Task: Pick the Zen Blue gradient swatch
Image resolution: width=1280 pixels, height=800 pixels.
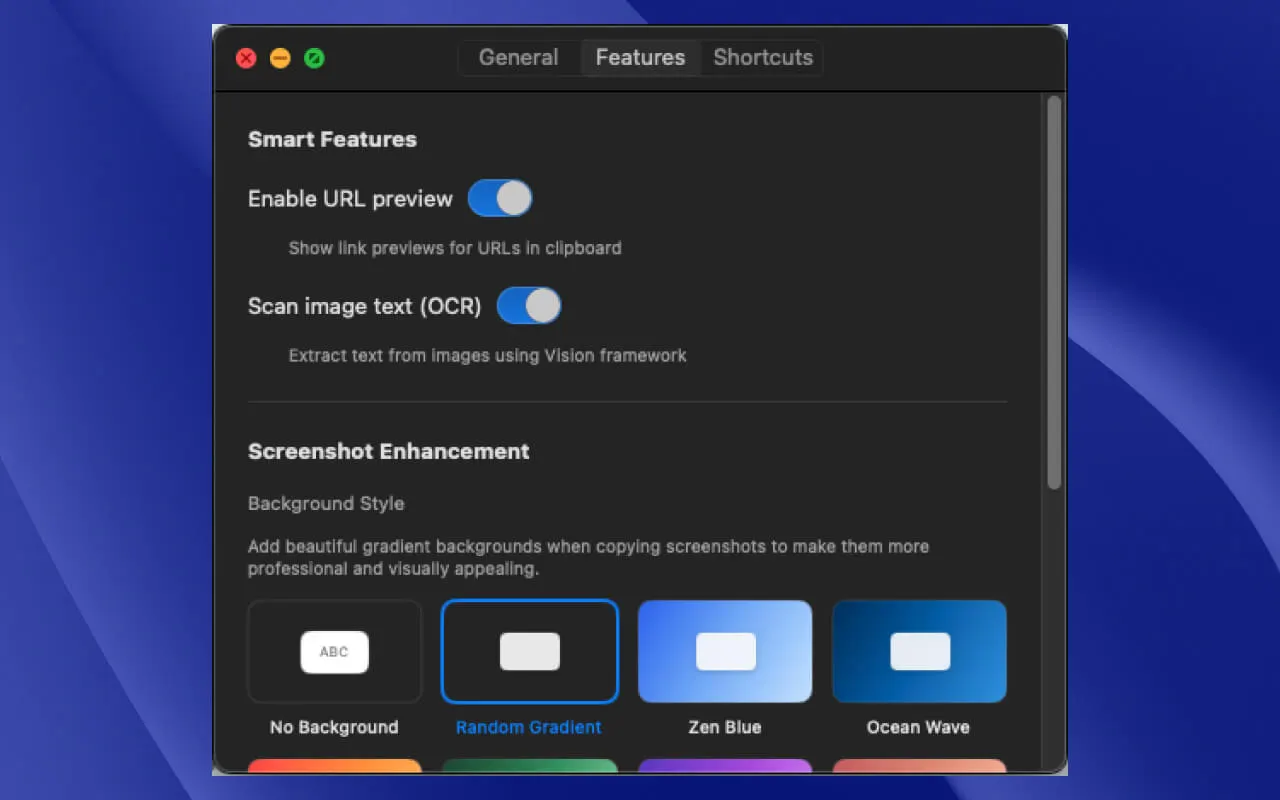Action: click(x=725, y=652)
